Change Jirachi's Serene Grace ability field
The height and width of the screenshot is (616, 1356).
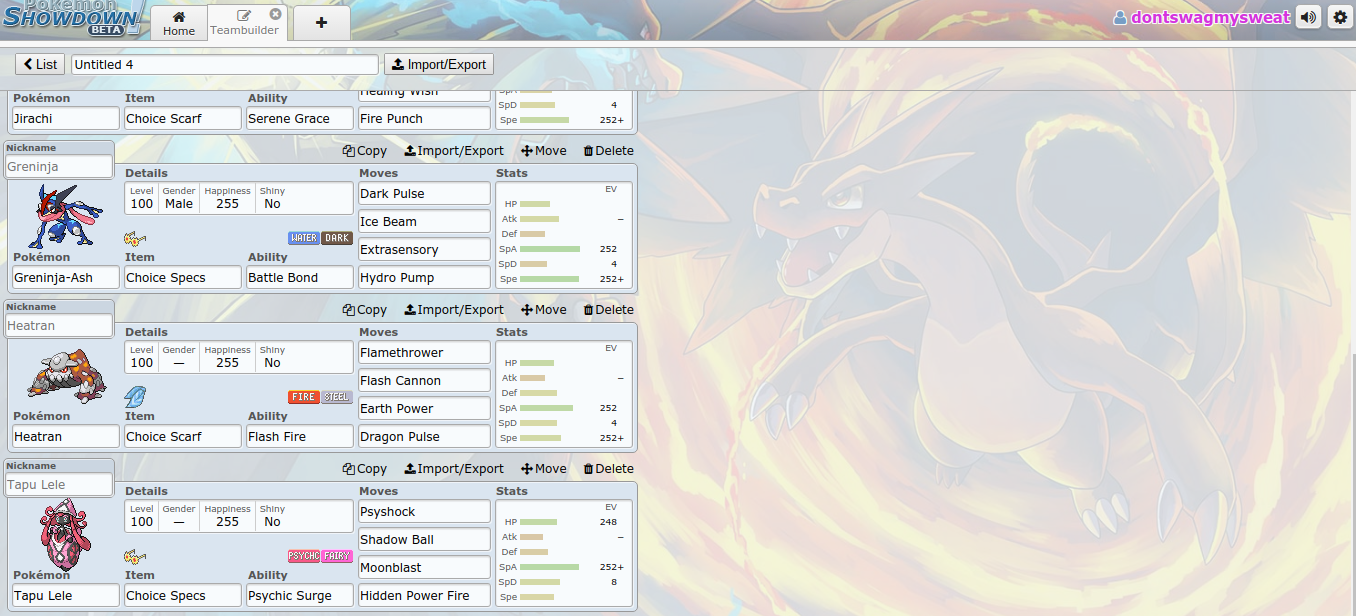300,118
